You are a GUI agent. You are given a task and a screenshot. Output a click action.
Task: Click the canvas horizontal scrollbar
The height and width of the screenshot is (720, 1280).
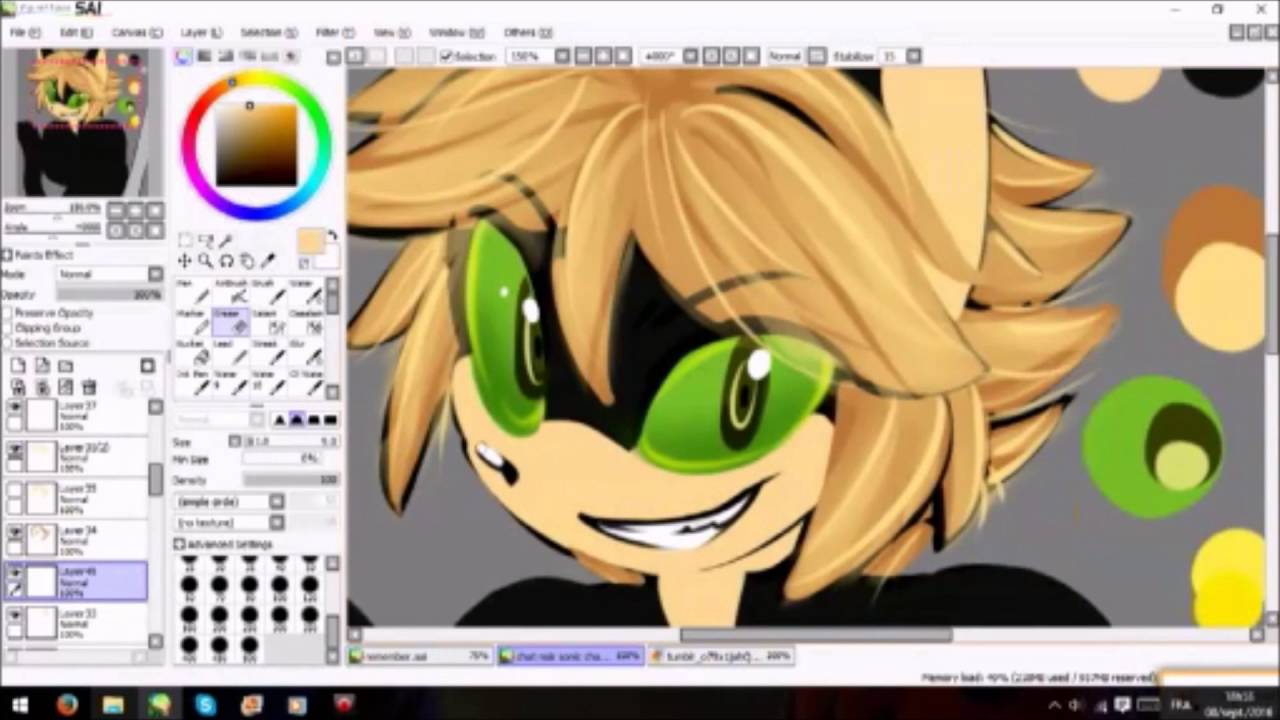pyautogui.click(x=816, y=635)
